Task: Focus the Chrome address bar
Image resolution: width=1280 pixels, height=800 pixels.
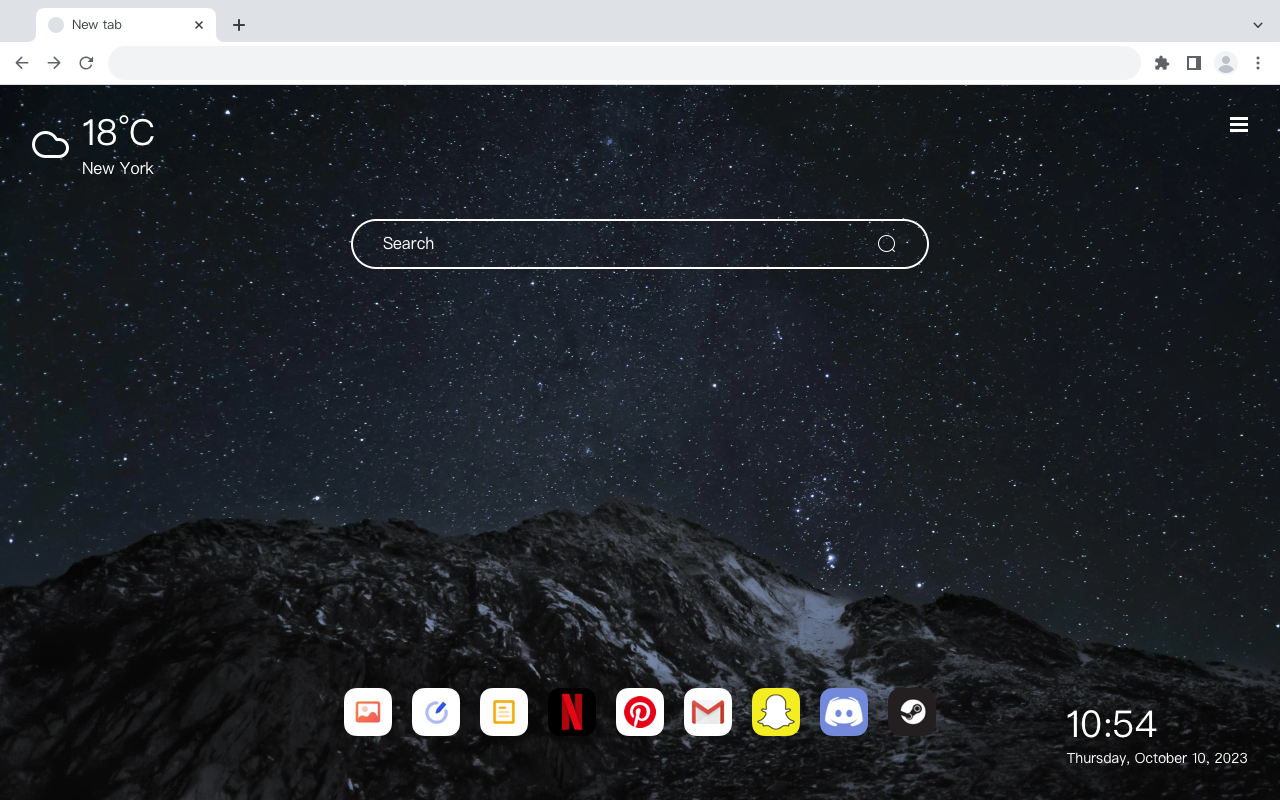Action: 624,63
